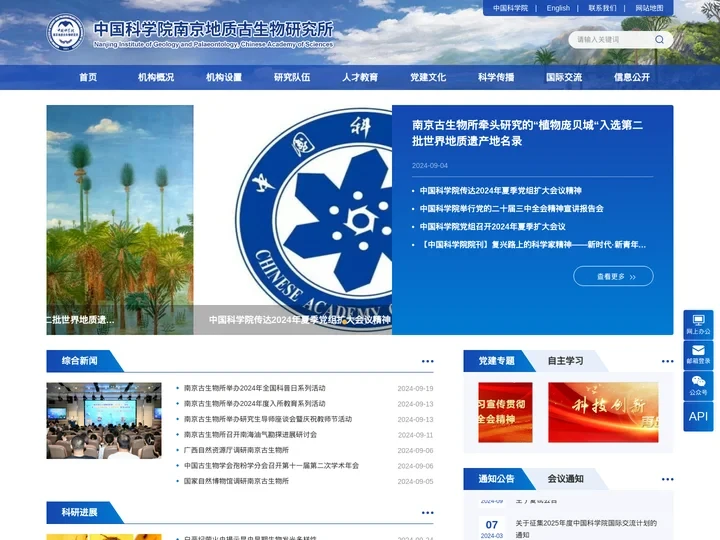720x540 pixels.
Task: Switch to the English site
Action: coord(558,8)
